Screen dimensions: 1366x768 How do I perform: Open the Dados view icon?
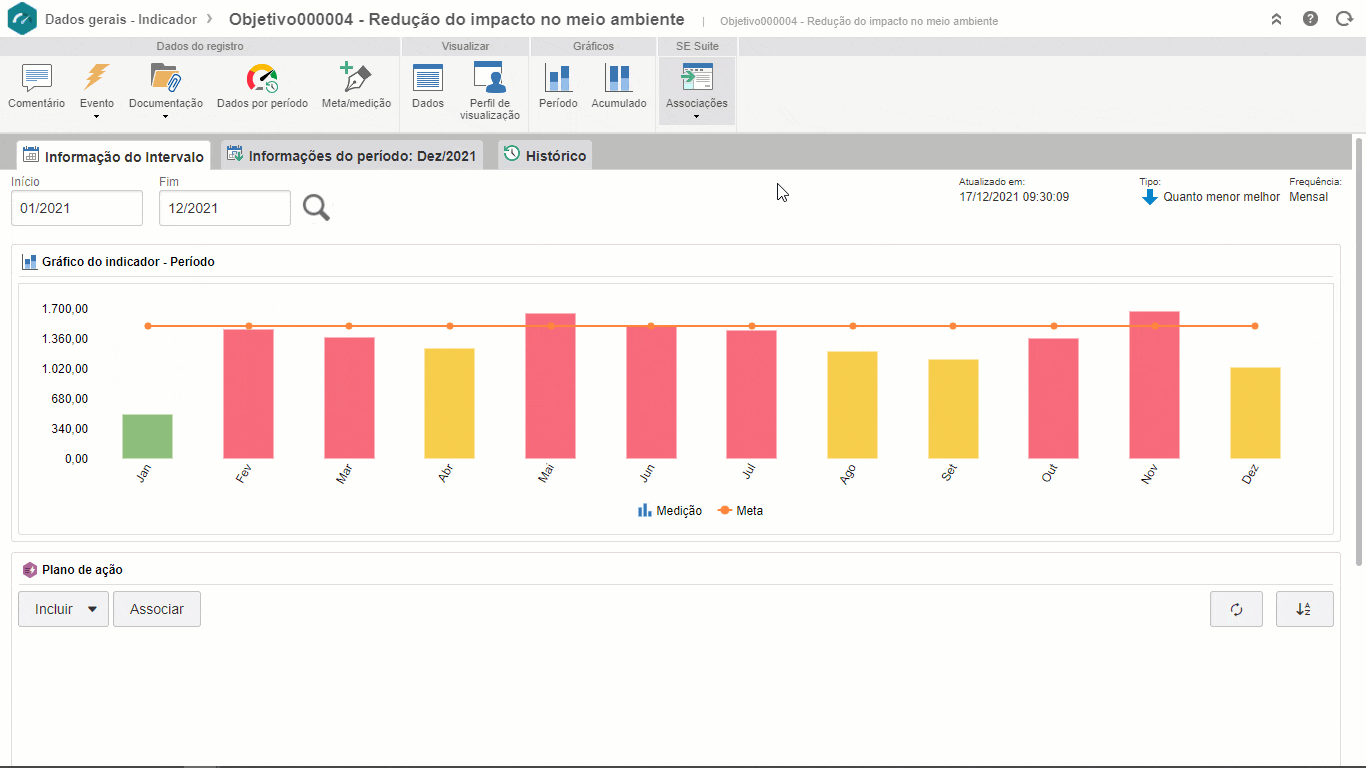click(428, 78)
